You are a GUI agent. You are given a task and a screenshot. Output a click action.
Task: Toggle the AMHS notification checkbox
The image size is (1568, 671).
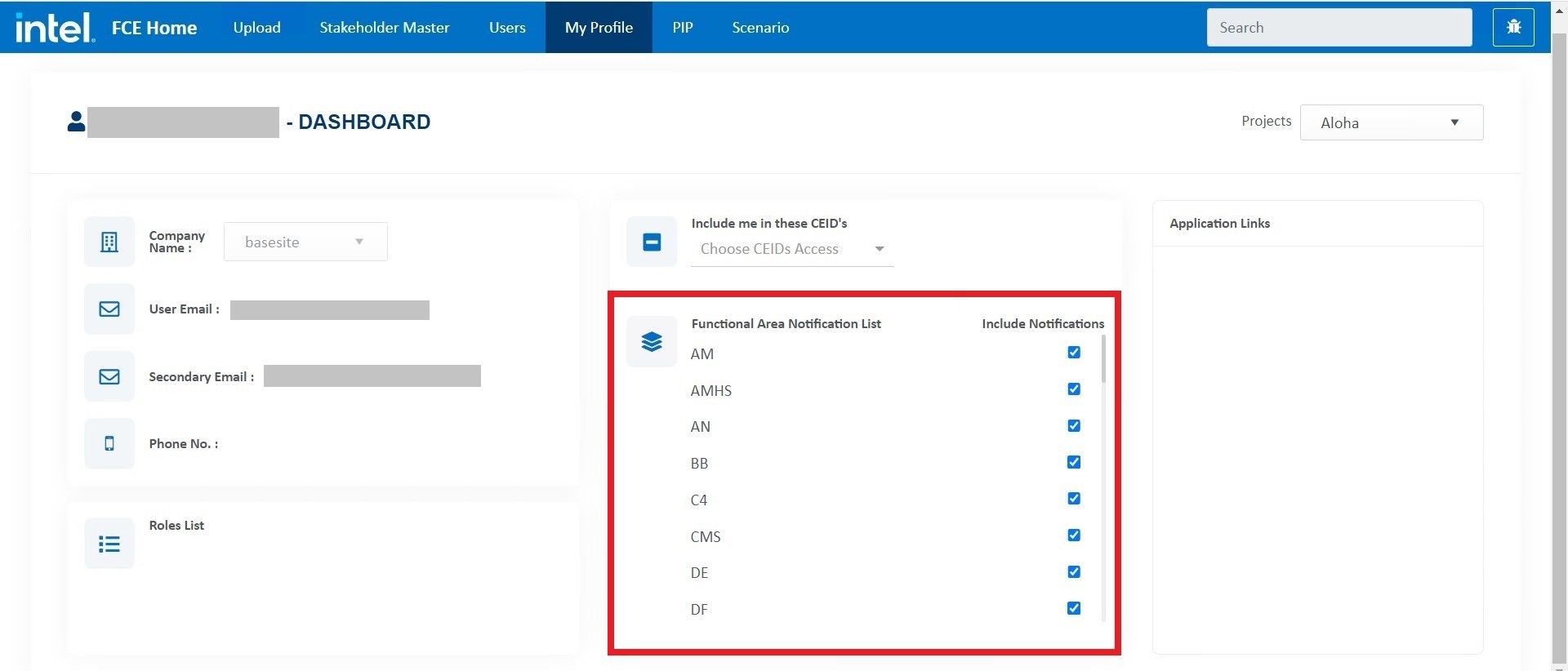click(1074, 389)
